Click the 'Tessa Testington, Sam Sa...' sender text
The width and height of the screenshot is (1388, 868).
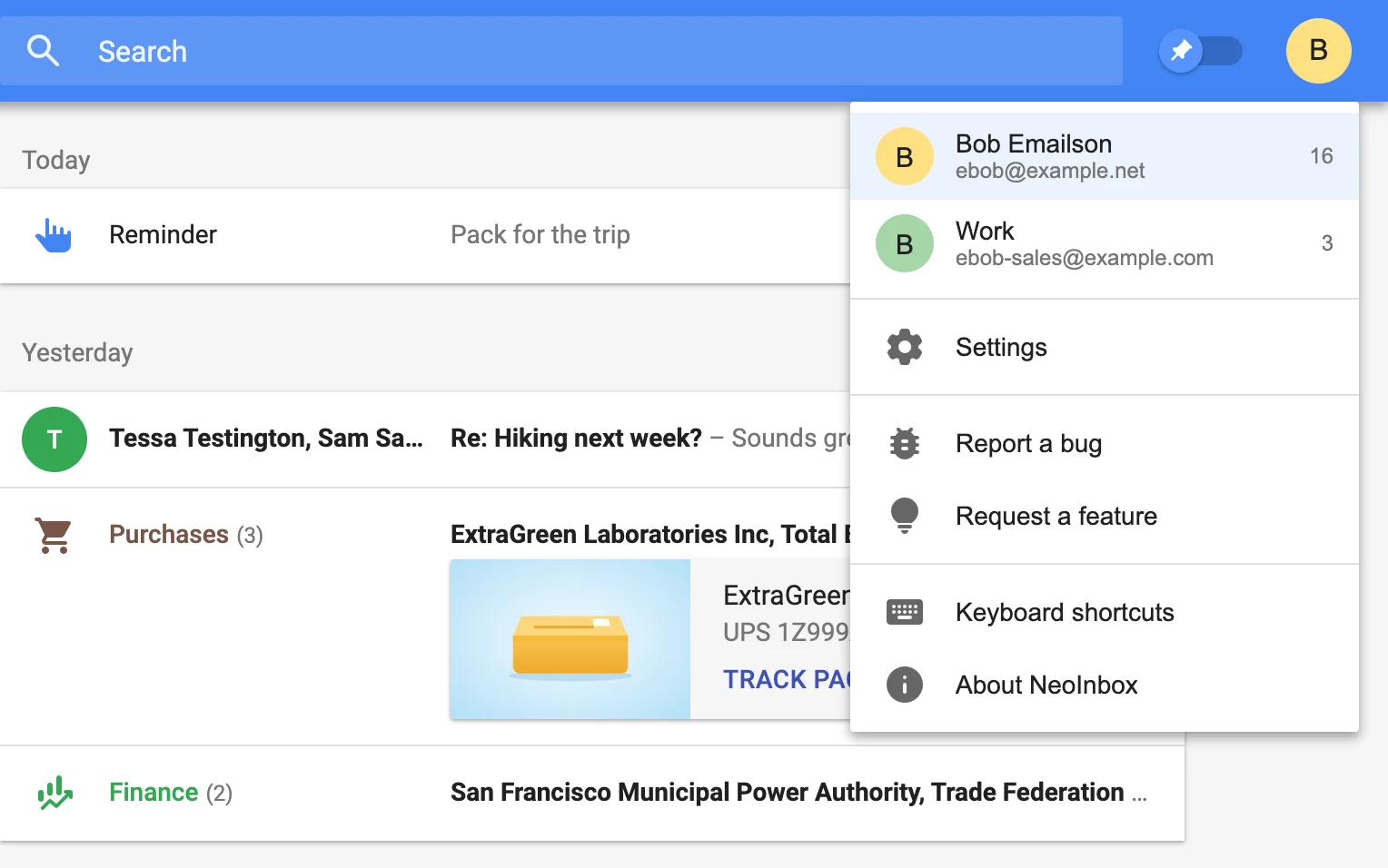(266, 439)
